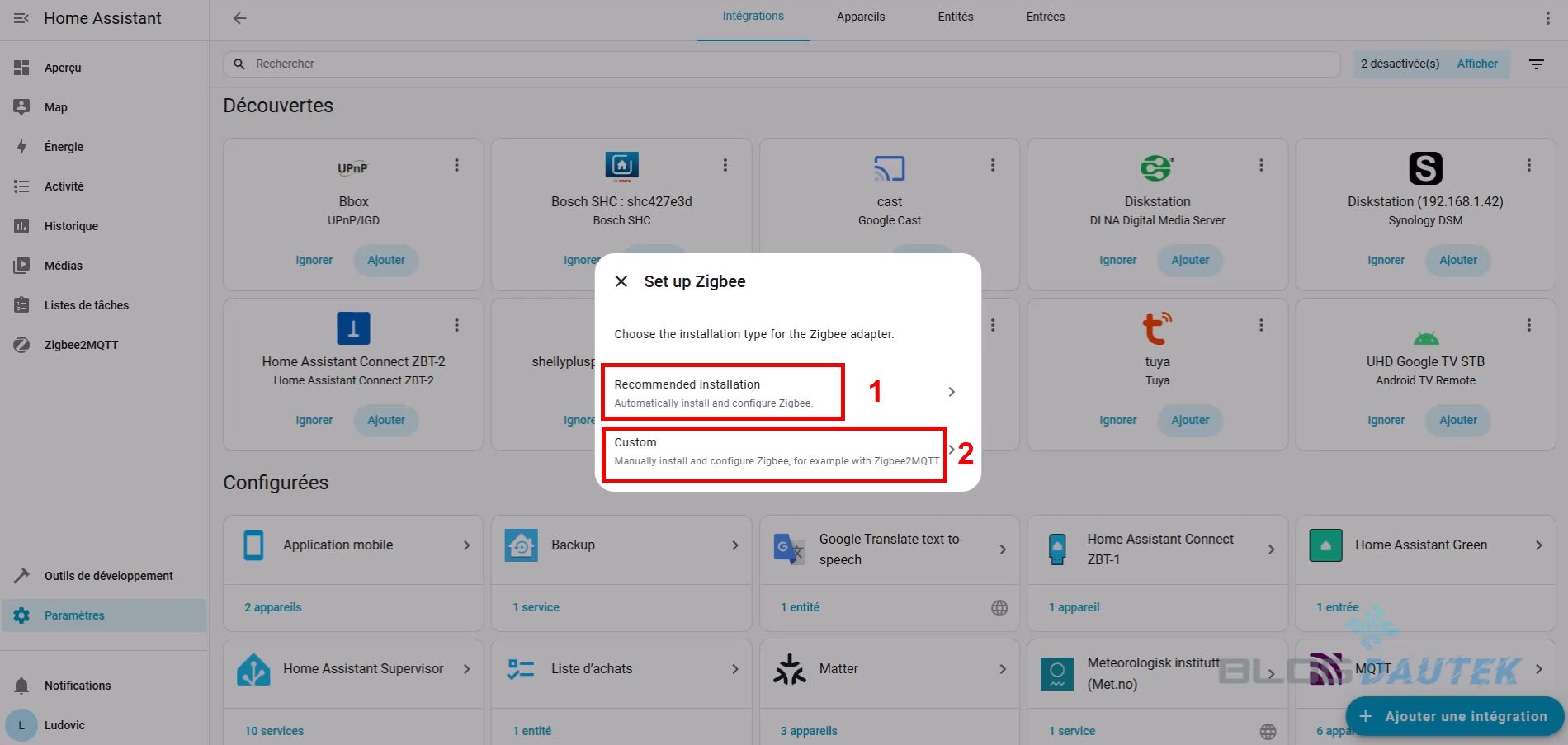Open Énergie panel in sidebar
The image size is (1568, 745).
pos(64,147)
